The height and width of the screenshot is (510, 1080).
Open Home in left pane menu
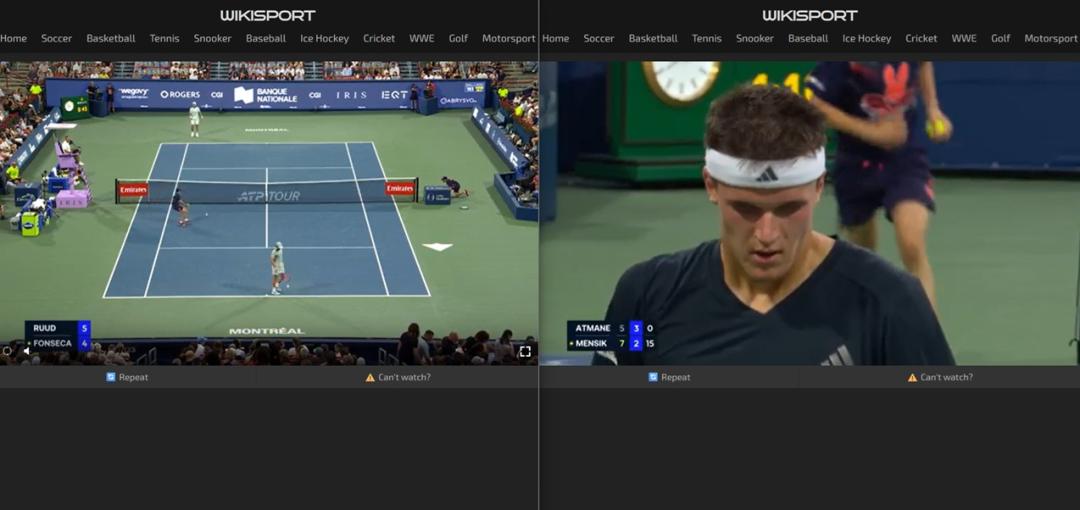[x=13, y=39]
